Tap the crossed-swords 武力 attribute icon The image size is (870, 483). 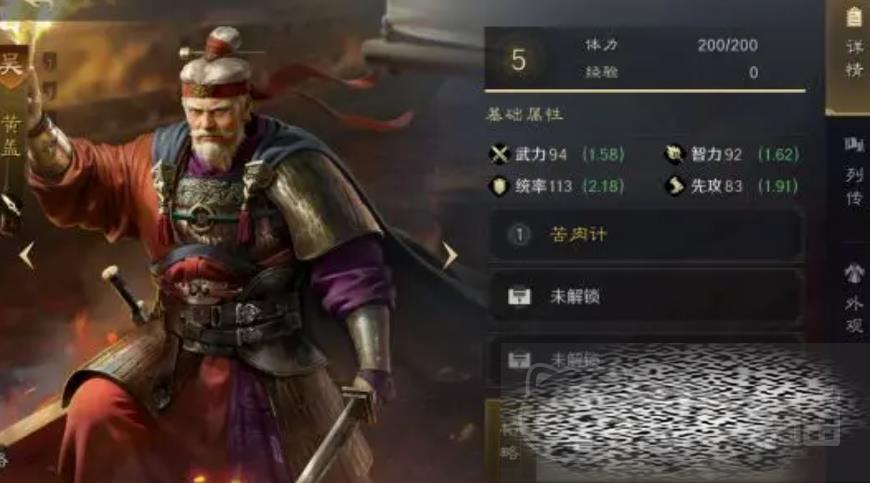499,154
